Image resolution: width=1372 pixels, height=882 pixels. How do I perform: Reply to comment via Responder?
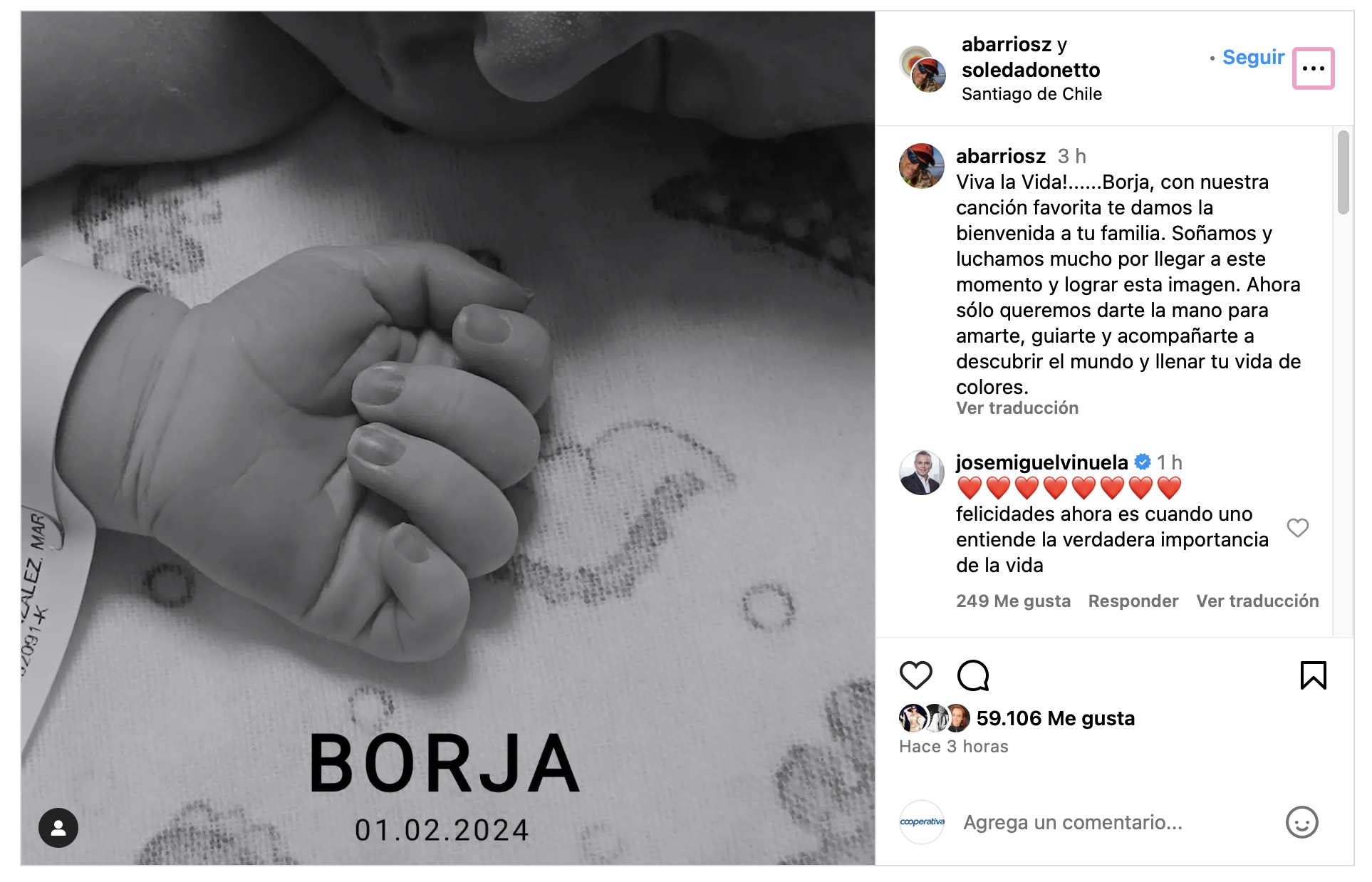(x=1133, y=601)
